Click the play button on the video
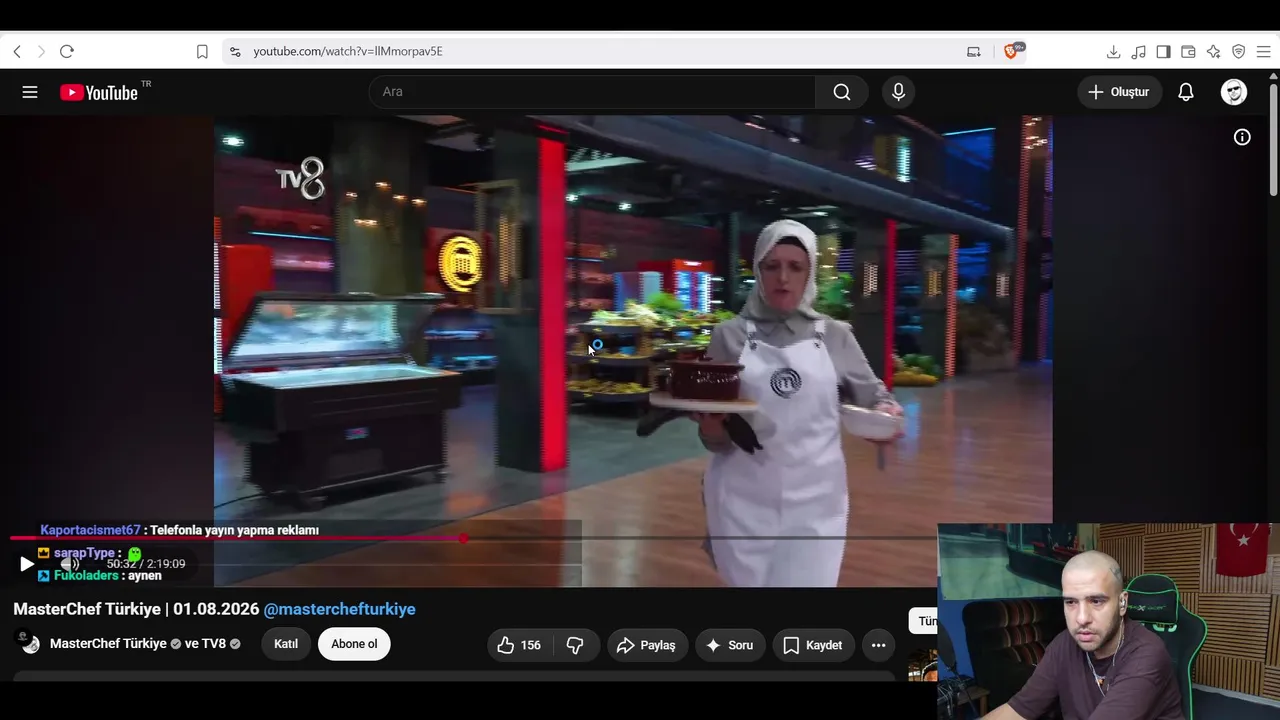The height and width of the screenshot is (720, 1280). coord(27,564)
